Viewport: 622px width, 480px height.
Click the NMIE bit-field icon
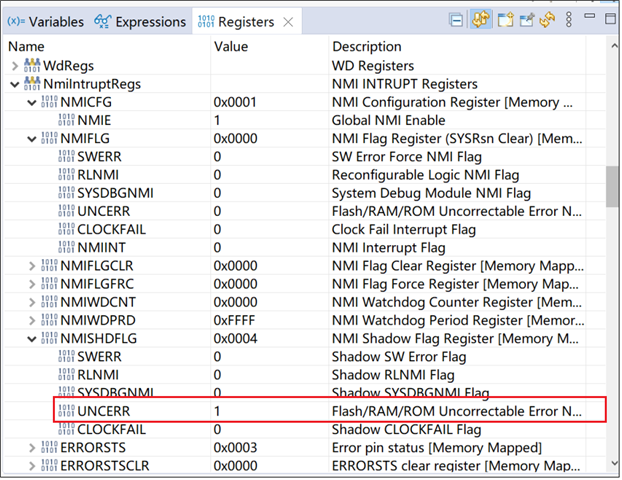(x=66, y=120)
